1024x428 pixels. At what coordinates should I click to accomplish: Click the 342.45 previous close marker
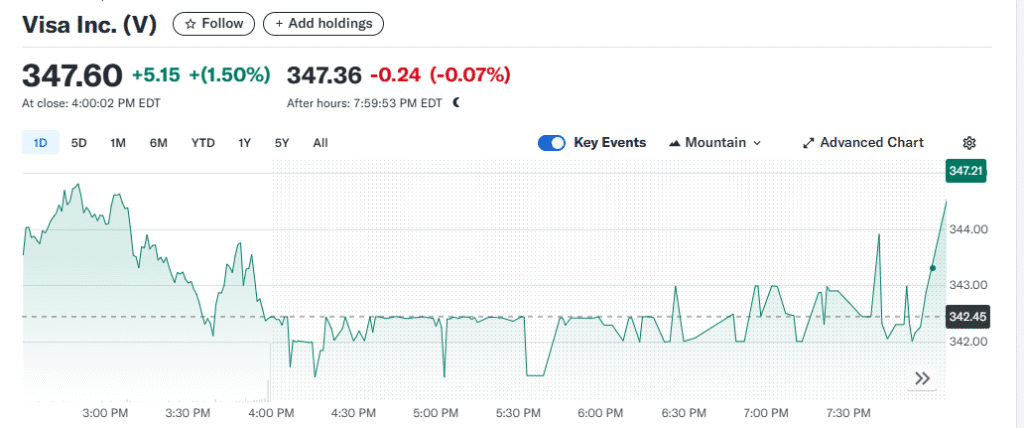967,317
